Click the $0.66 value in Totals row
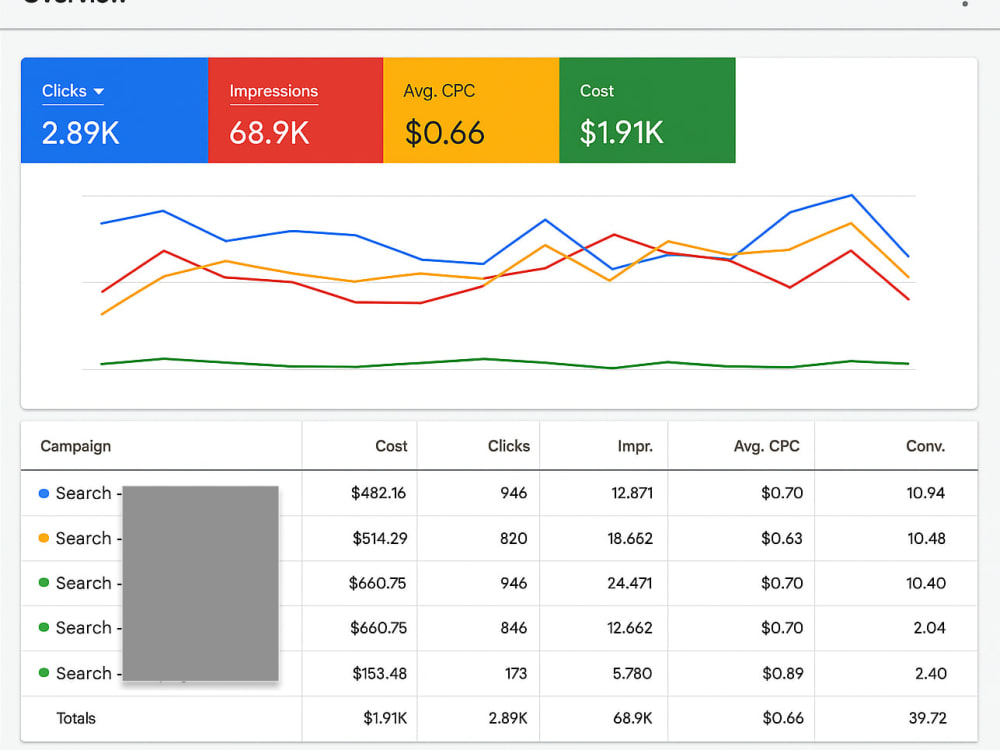 point(783,718)
